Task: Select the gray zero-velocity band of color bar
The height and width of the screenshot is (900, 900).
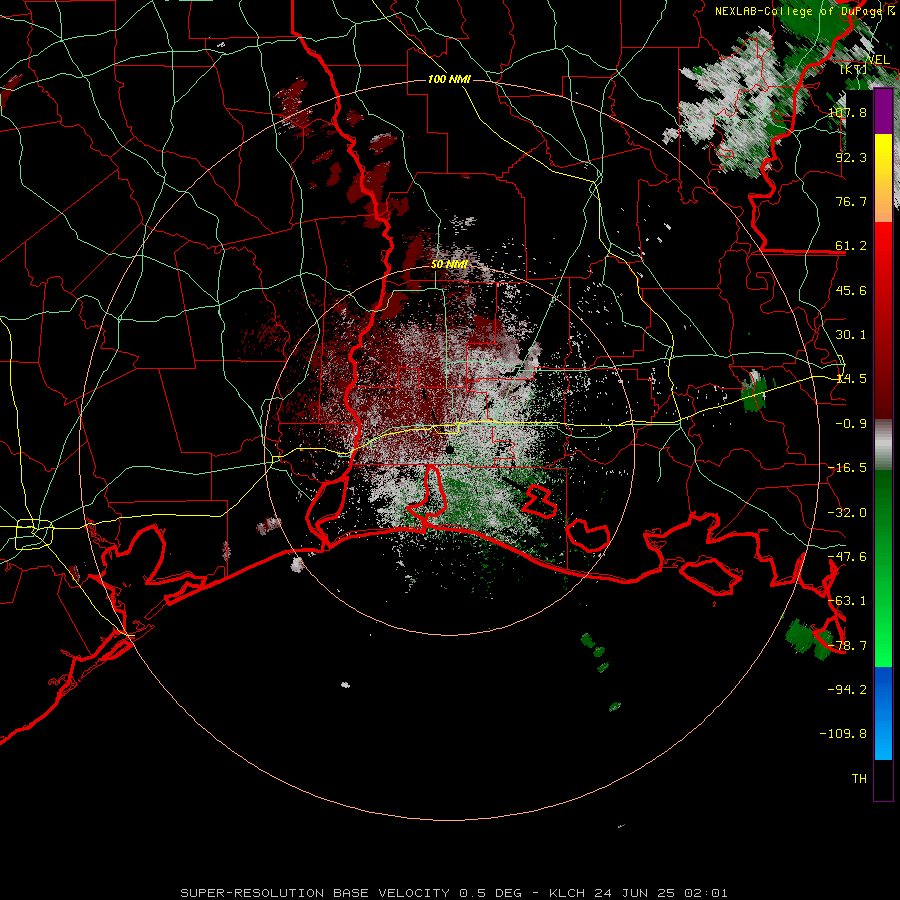Action: (x=883, y=445)
